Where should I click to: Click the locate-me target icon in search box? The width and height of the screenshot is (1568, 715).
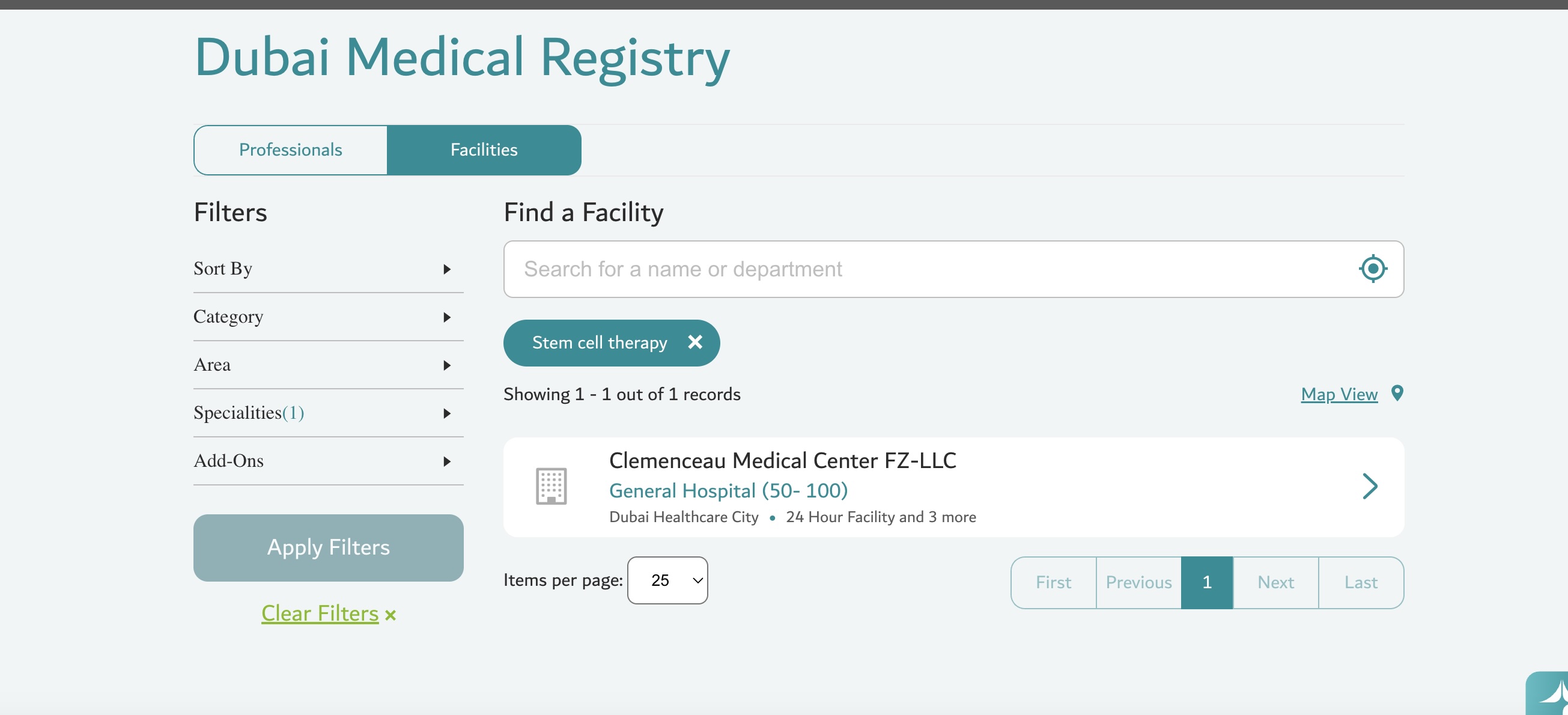[1373, 269]
